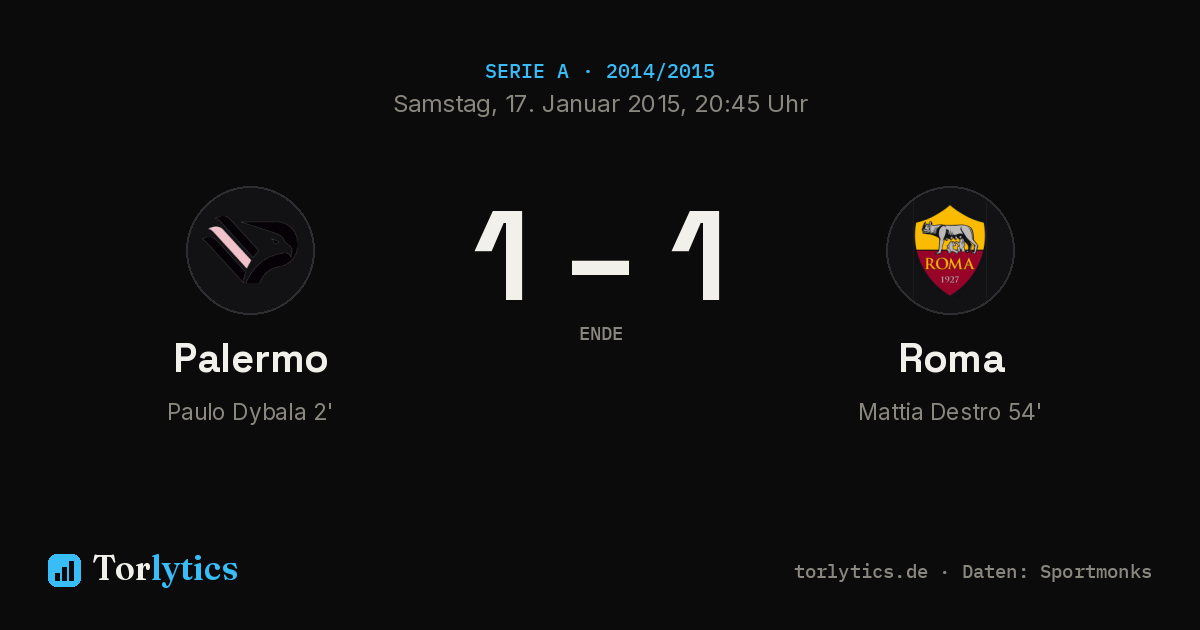
Task: Click the Palermo club crest
Action: click(x=250, y=250)
